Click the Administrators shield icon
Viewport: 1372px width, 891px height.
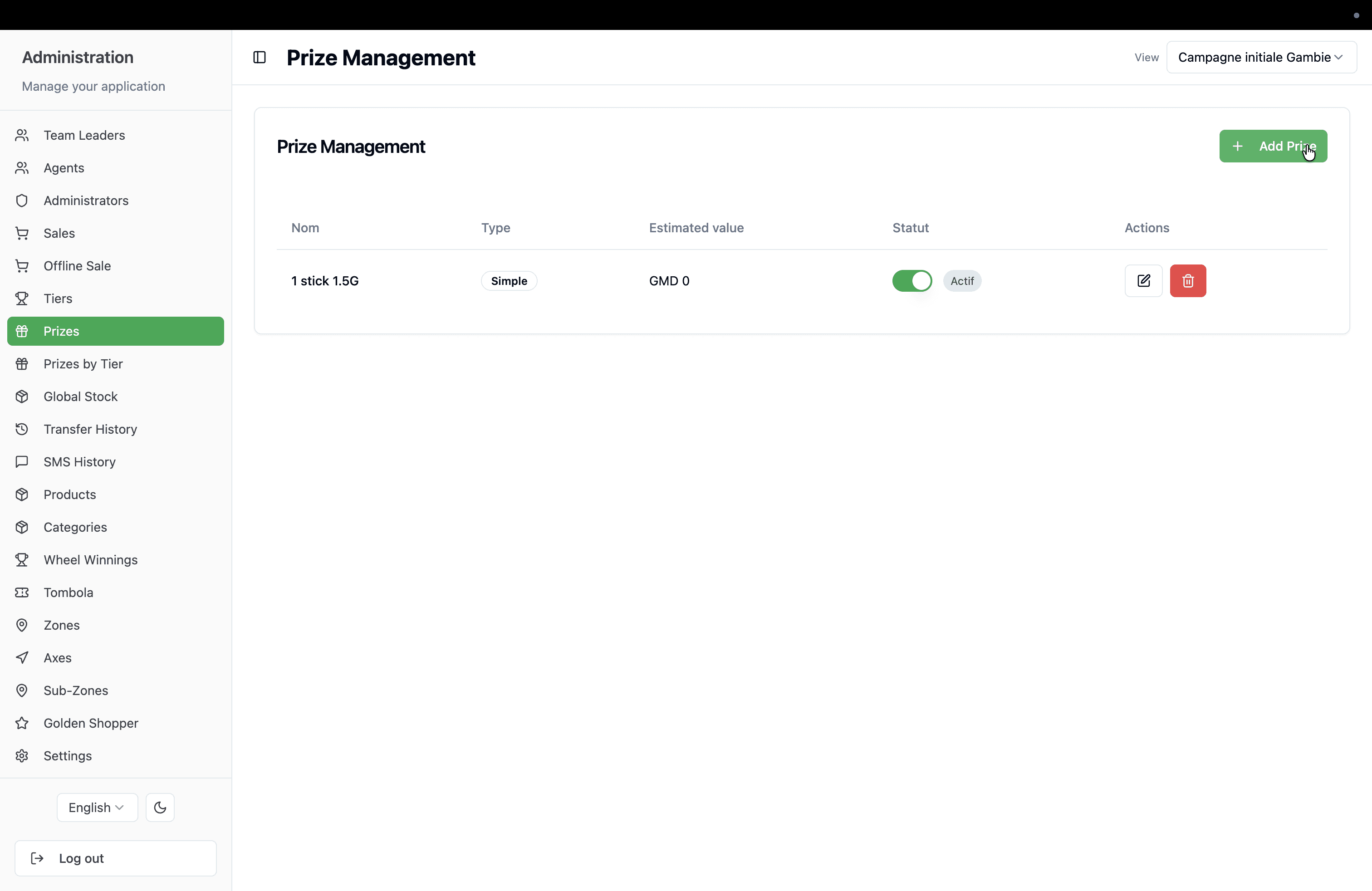(22, 201)
